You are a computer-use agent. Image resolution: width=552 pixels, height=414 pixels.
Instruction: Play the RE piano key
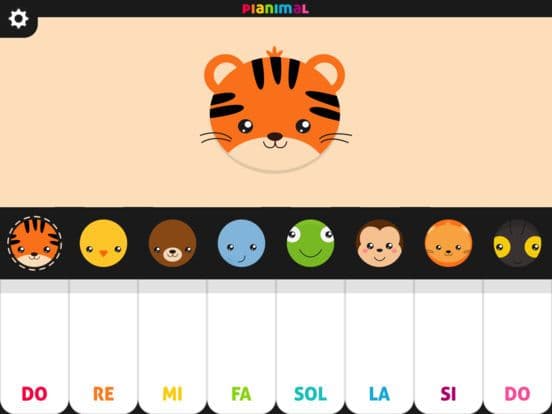pyautogui.click(x=104, y=347)
